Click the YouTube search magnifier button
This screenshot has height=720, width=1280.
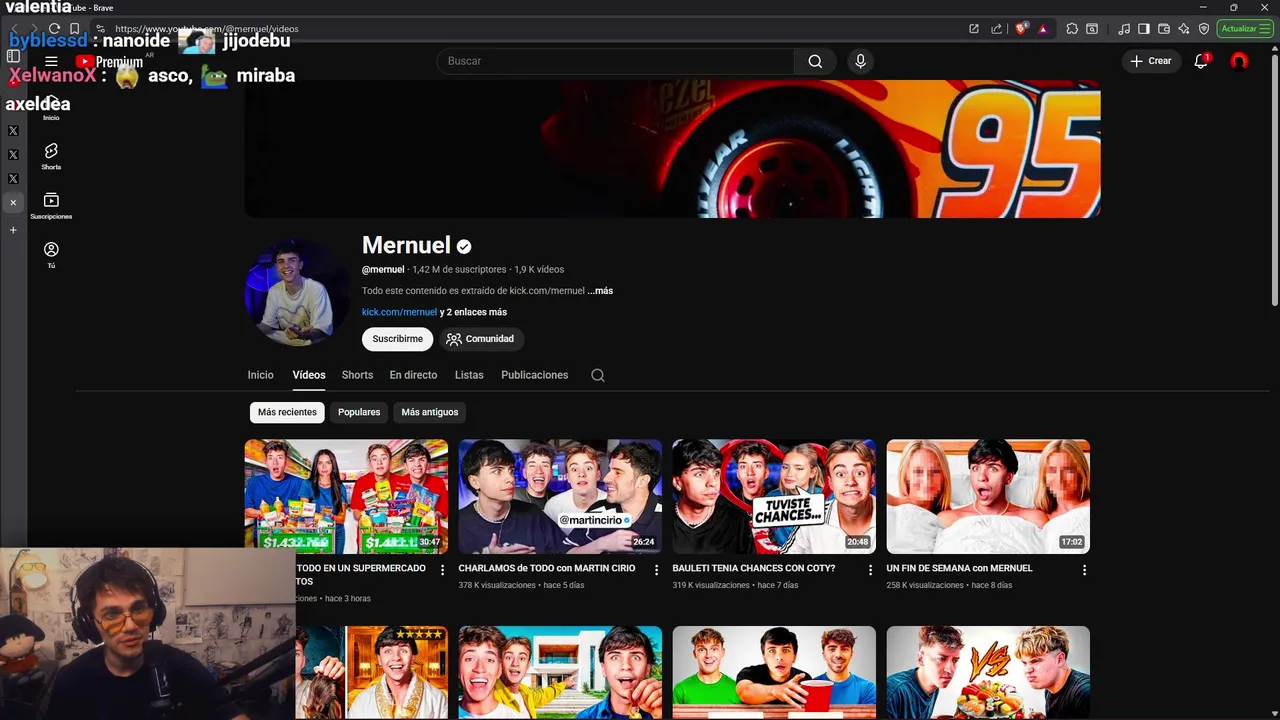[815, 61]
